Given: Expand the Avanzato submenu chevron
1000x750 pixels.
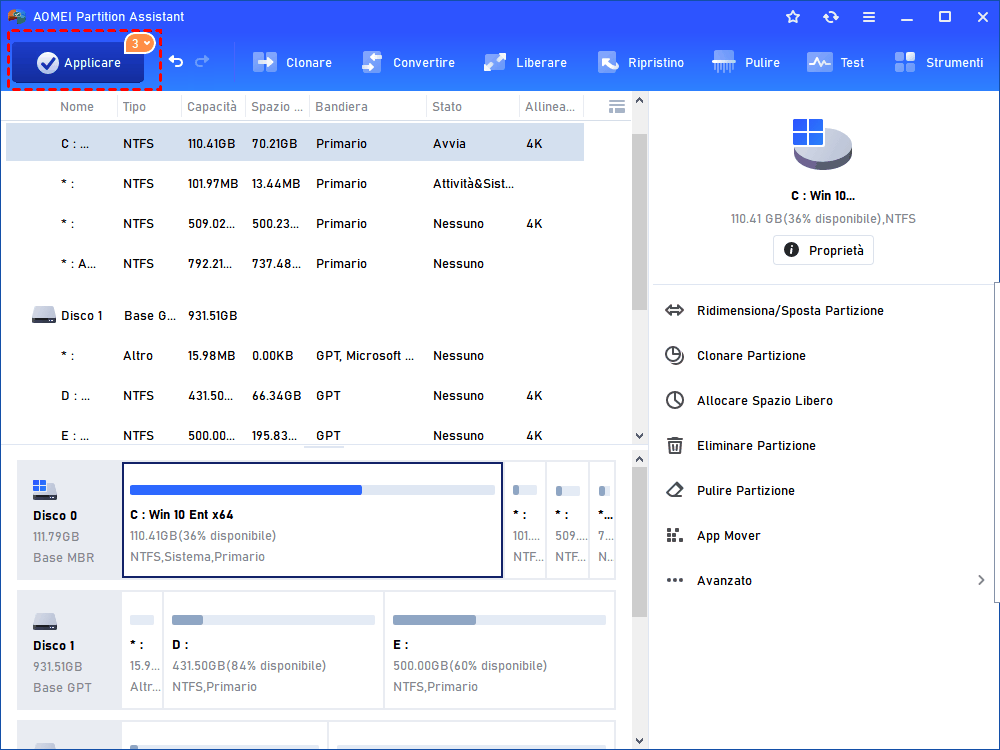Looking at the screenshot, I should click(981, 580).
